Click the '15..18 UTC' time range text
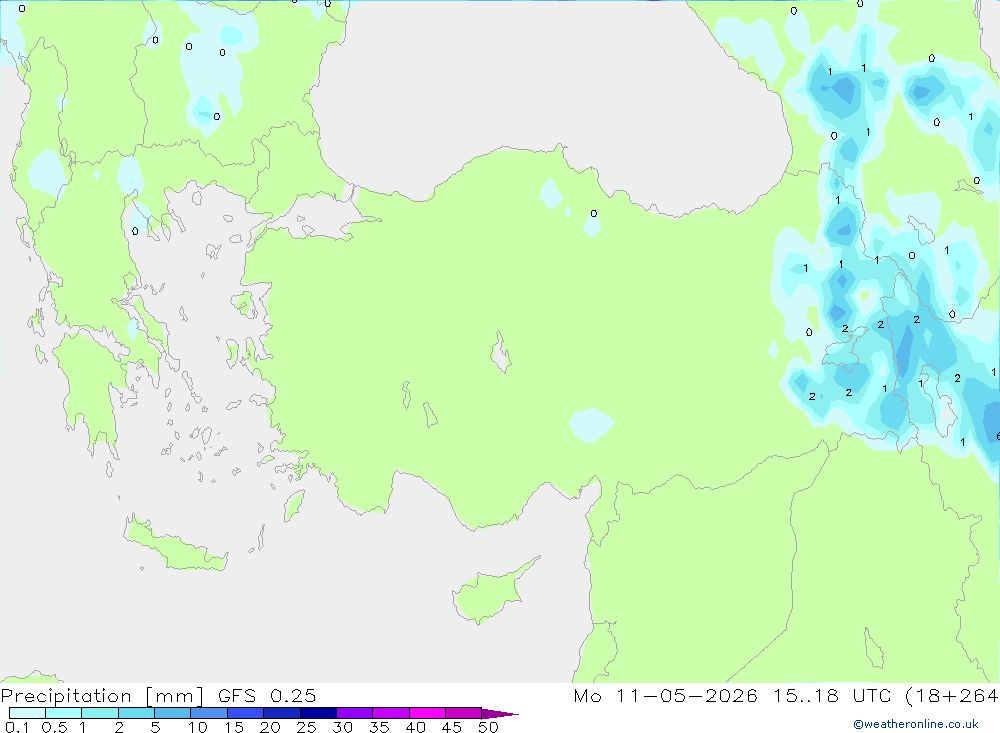 [x=832, y=695]
